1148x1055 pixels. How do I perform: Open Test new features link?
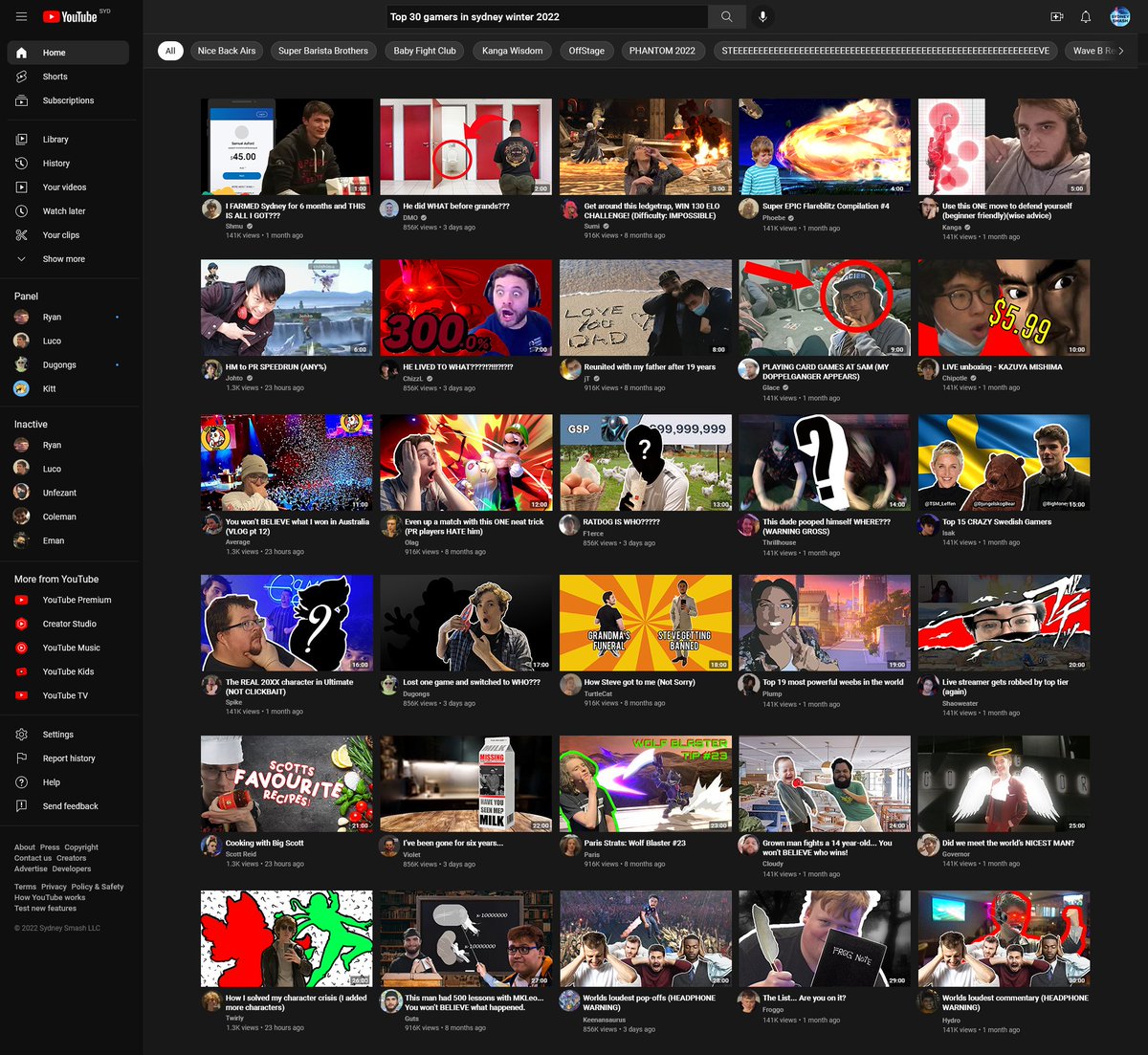pos(45,908)
